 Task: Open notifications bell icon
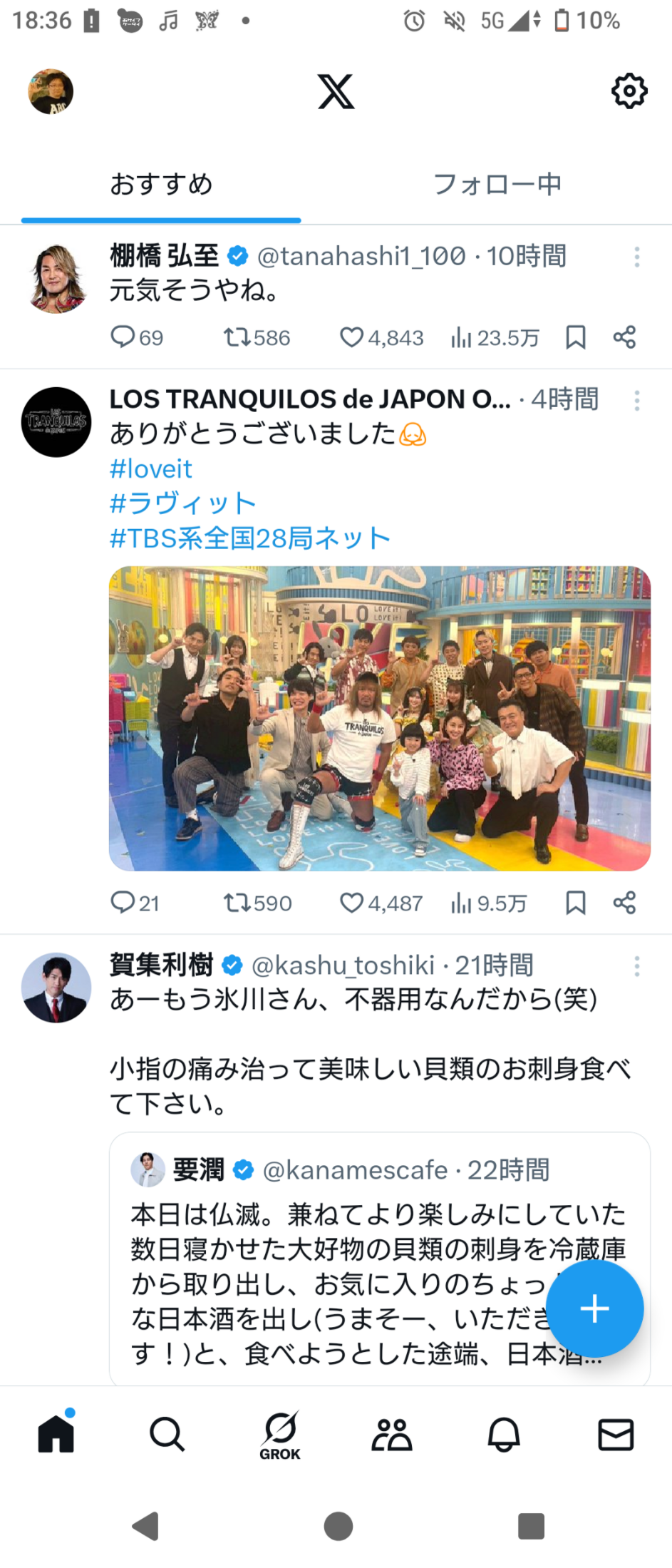coord(504,1433)
